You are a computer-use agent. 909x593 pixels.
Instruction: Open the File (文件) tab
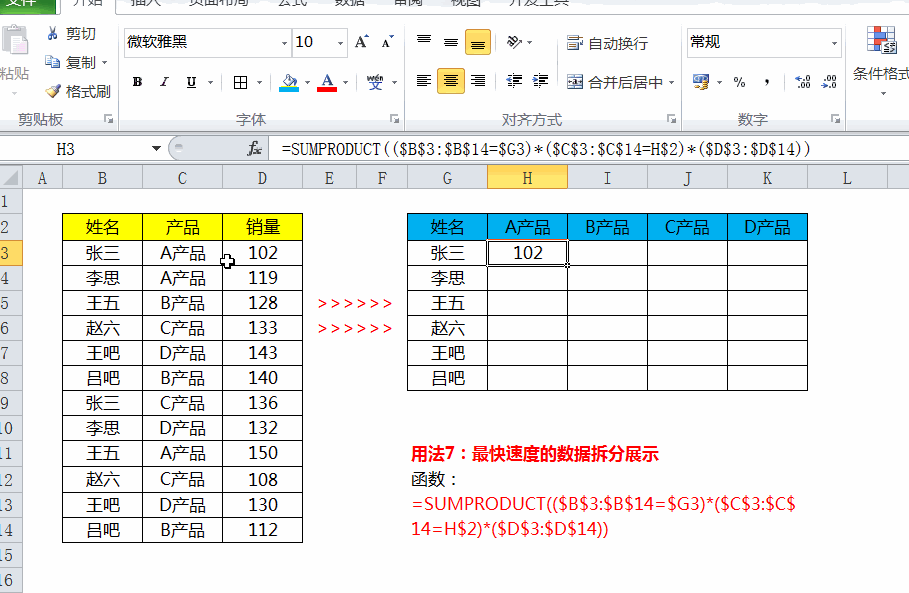pyautogui.click(x=27, y=6)
